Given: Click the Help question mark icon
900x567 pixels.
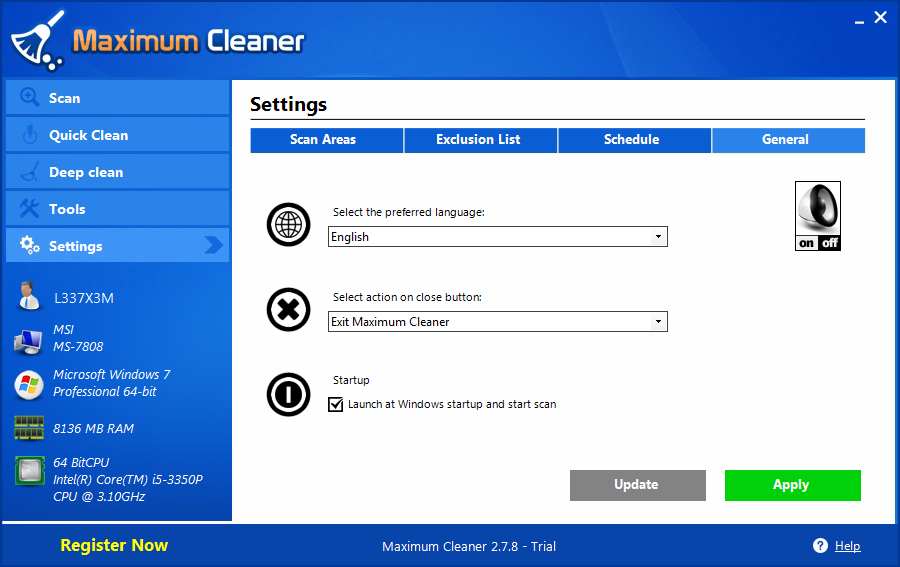Looking at the screenshot, I should (820, 546).
